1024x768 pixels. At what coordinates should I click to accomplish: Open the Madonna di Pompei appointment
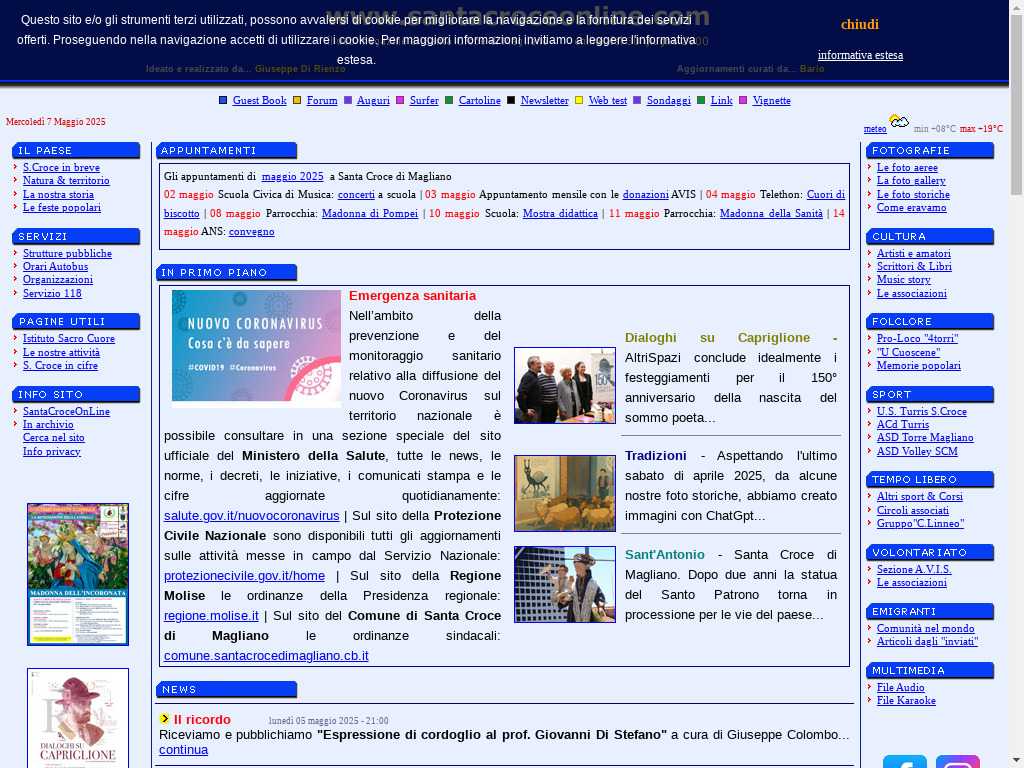[x=370, y=214]
